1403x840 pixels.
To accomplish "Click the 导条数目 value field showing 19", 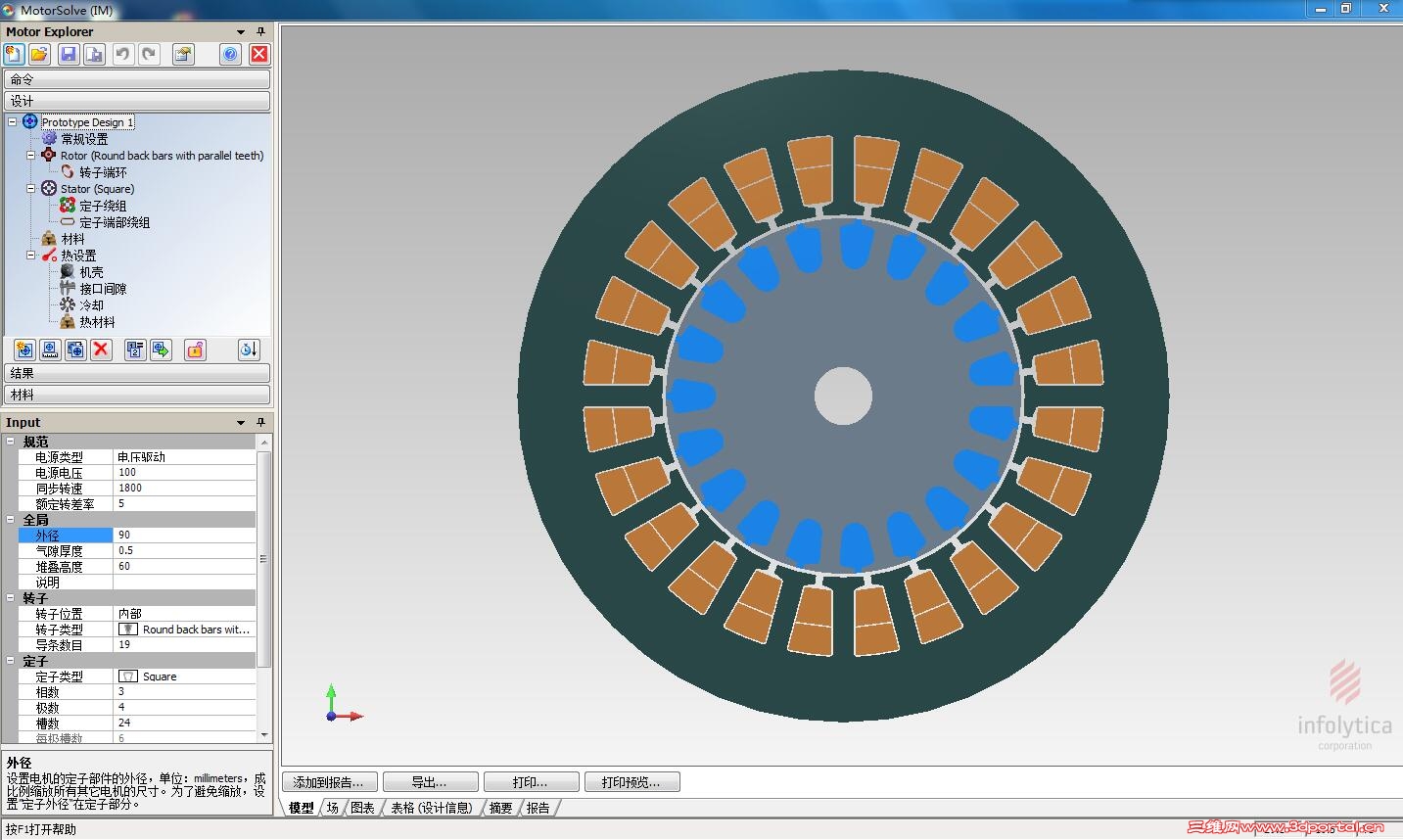I will [185, 645].
